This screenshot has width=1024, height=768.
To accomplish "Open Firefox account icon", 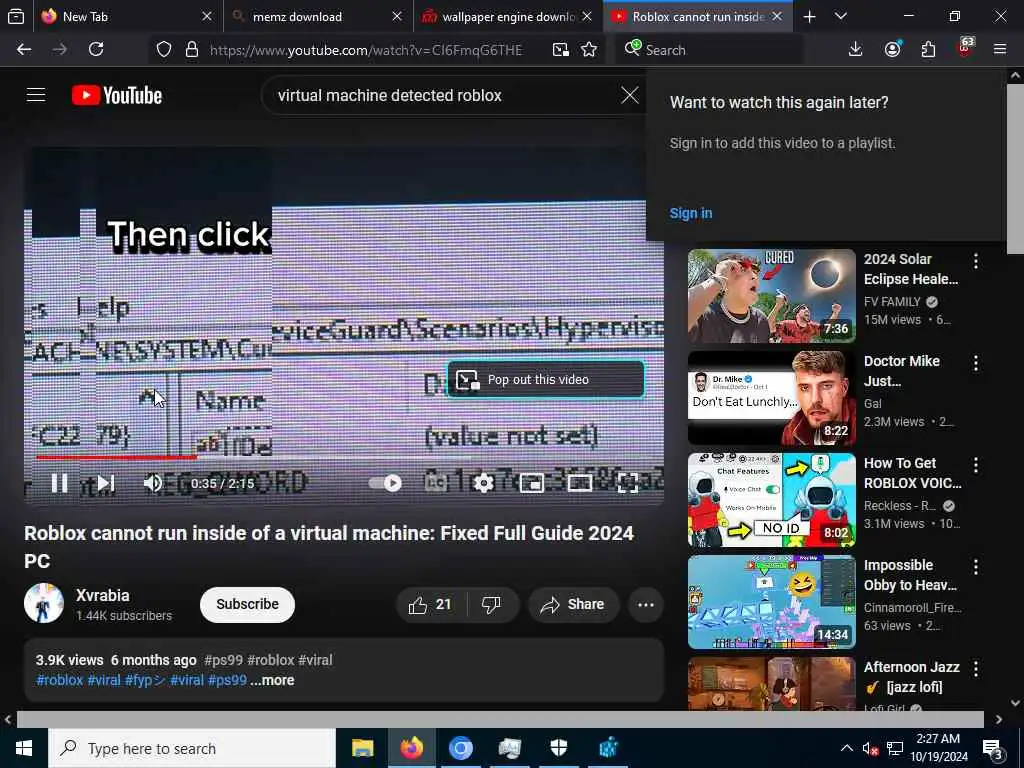I will point(892,50).
